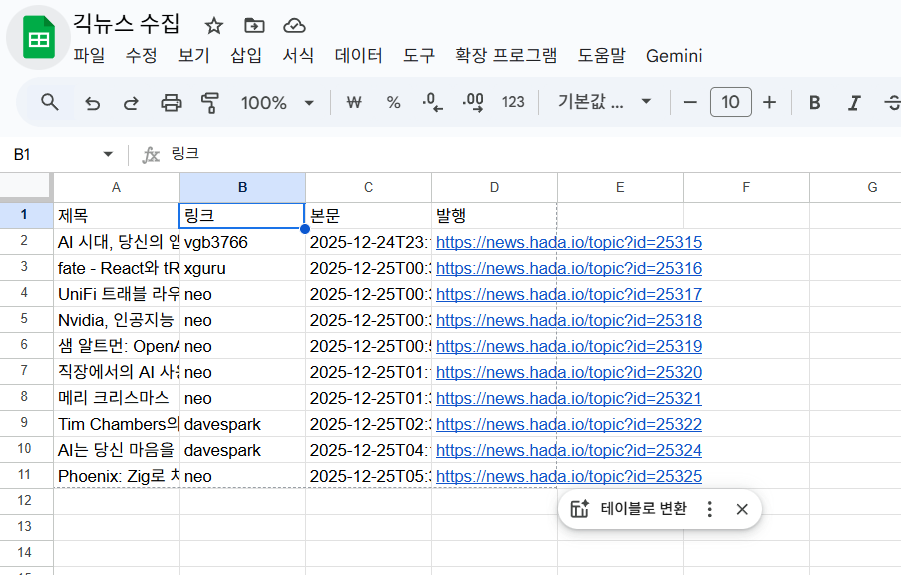Open the 도움말 menu
The image size is (901, 575).
602,55
